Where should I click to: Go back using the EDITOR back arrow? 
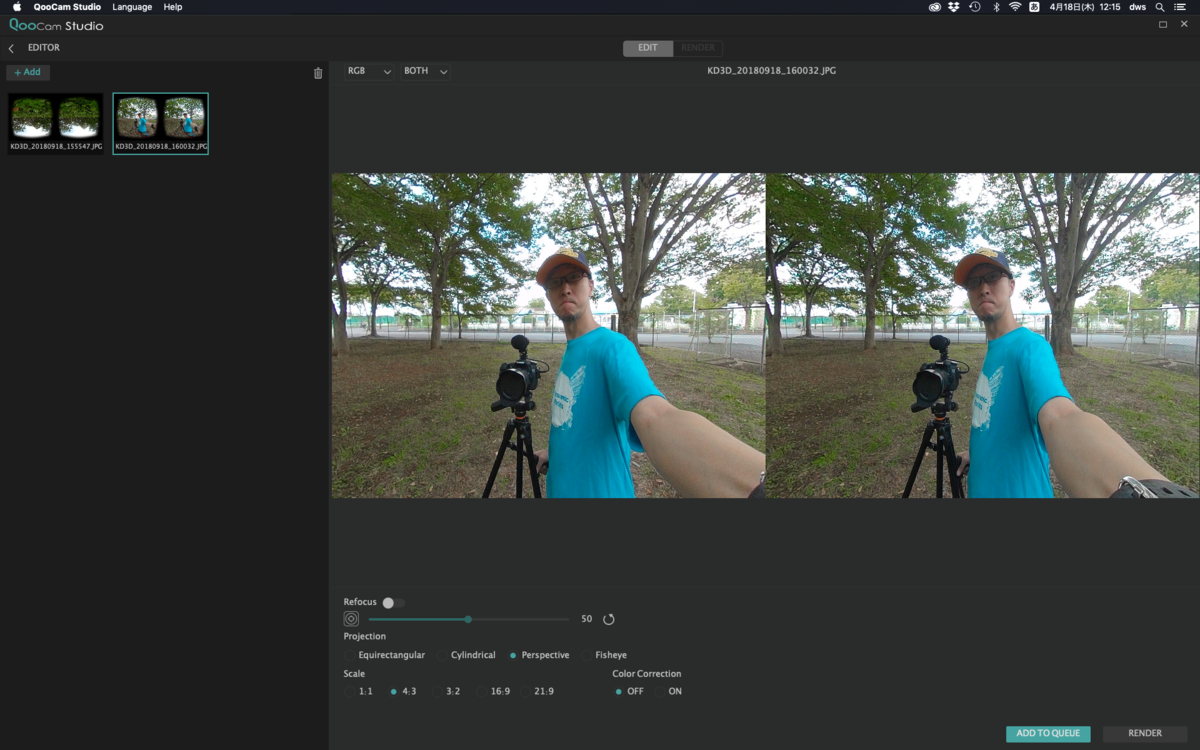(11, 48)
